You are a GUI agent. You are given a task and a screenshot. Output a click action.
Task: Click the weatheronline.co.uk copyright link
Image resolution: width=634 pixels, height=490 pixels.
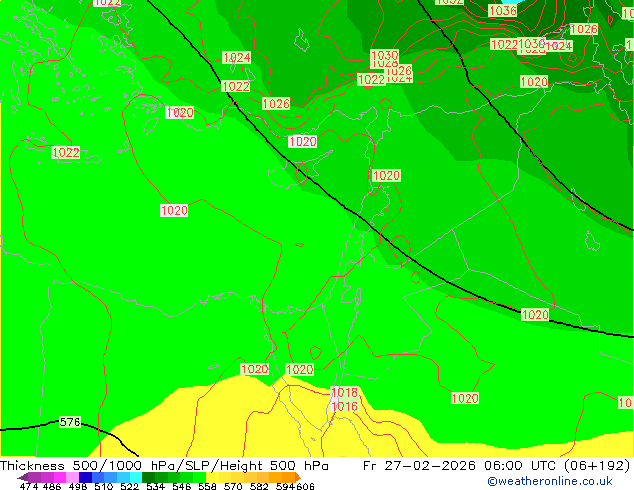[x=550, y=481]
